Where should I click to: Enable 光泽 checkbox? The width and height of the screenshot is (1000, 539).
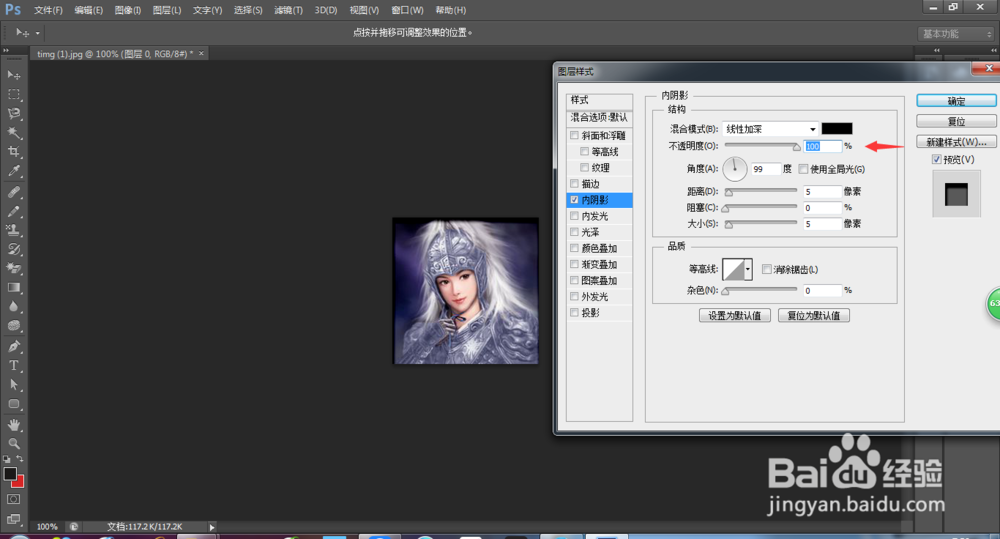(574, 232)
